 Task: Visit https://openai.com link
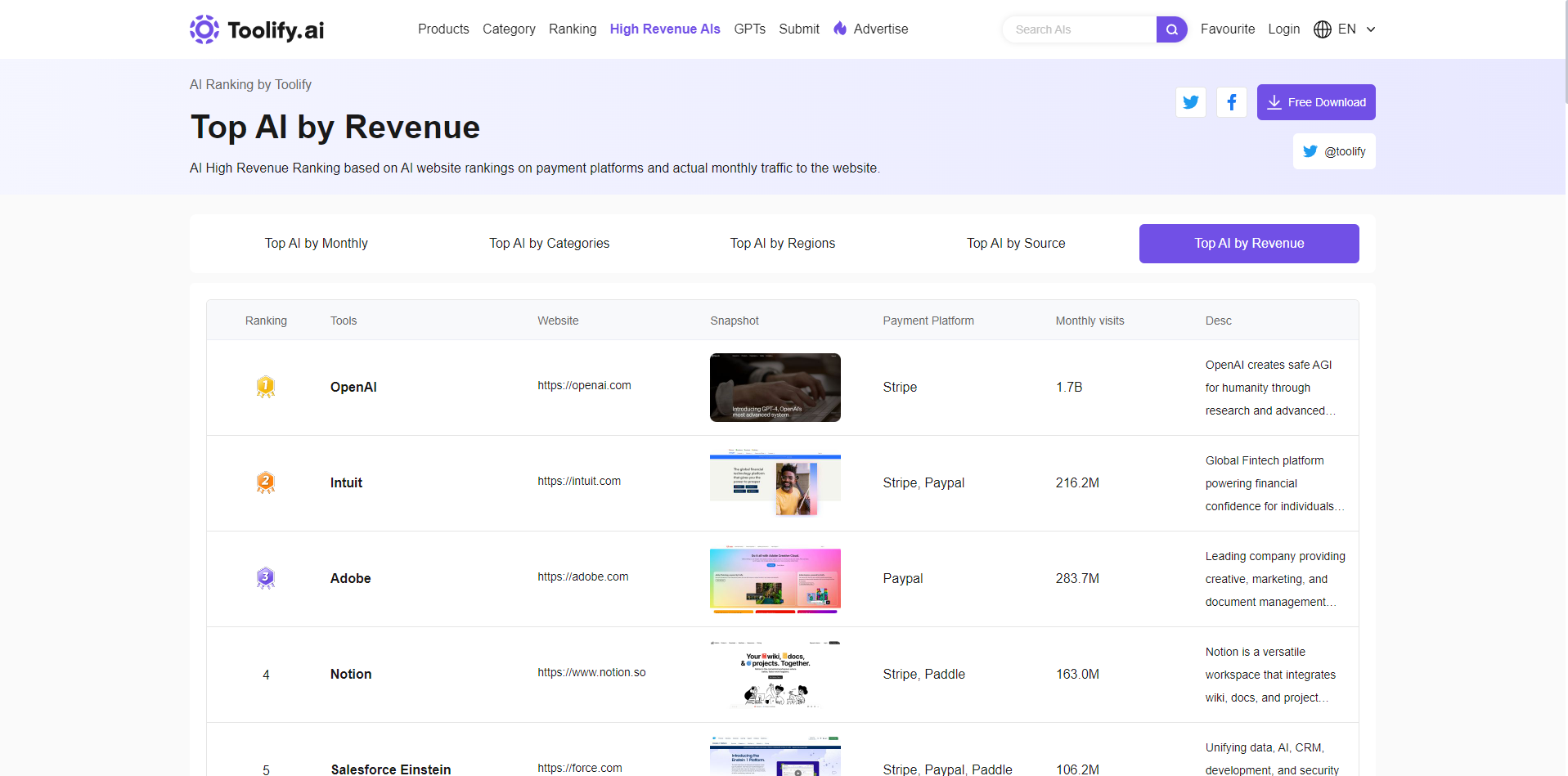pyautogui.click(x=584, y=385)
